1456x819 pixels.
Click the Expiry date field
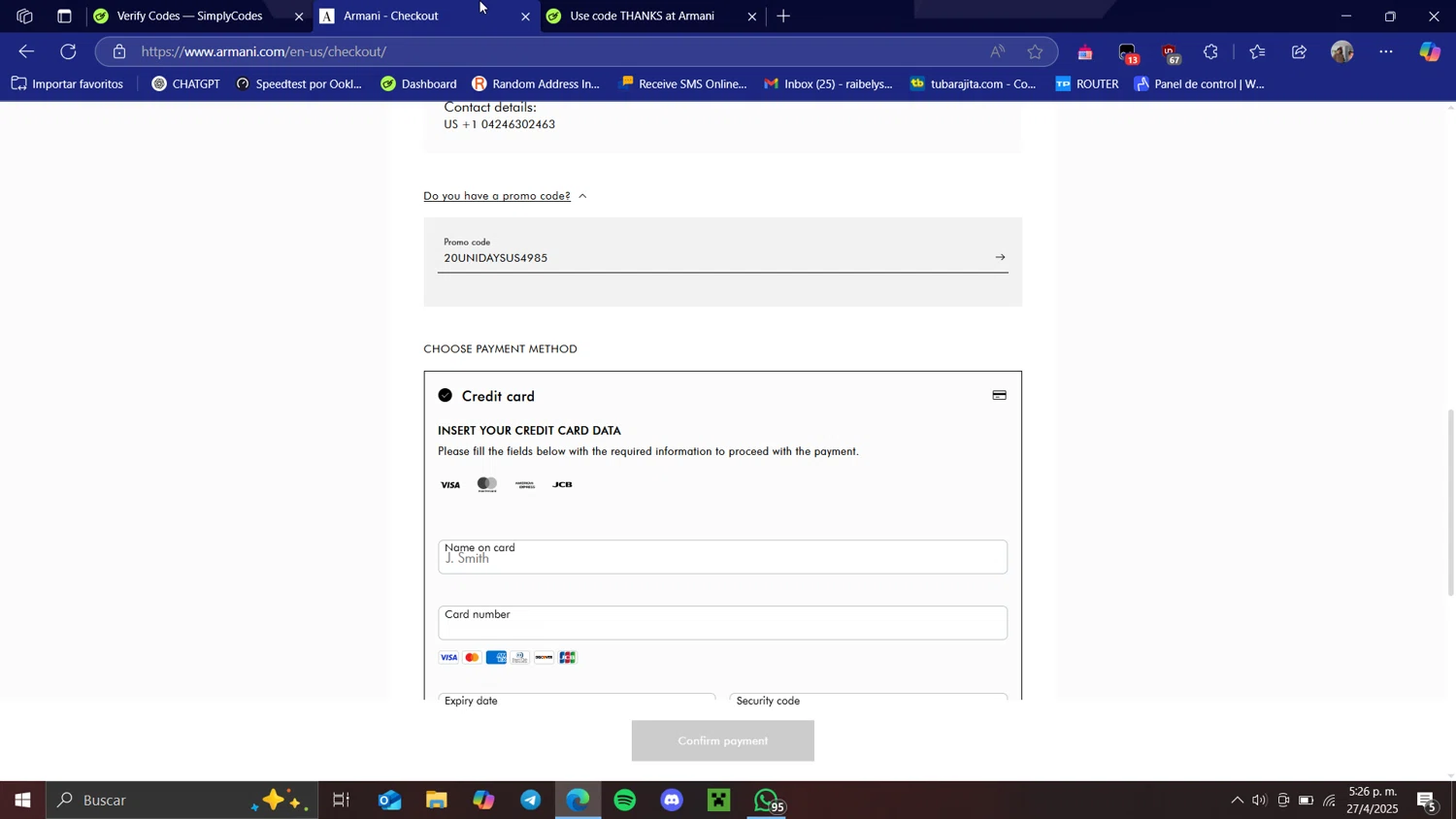pos(577,697)
